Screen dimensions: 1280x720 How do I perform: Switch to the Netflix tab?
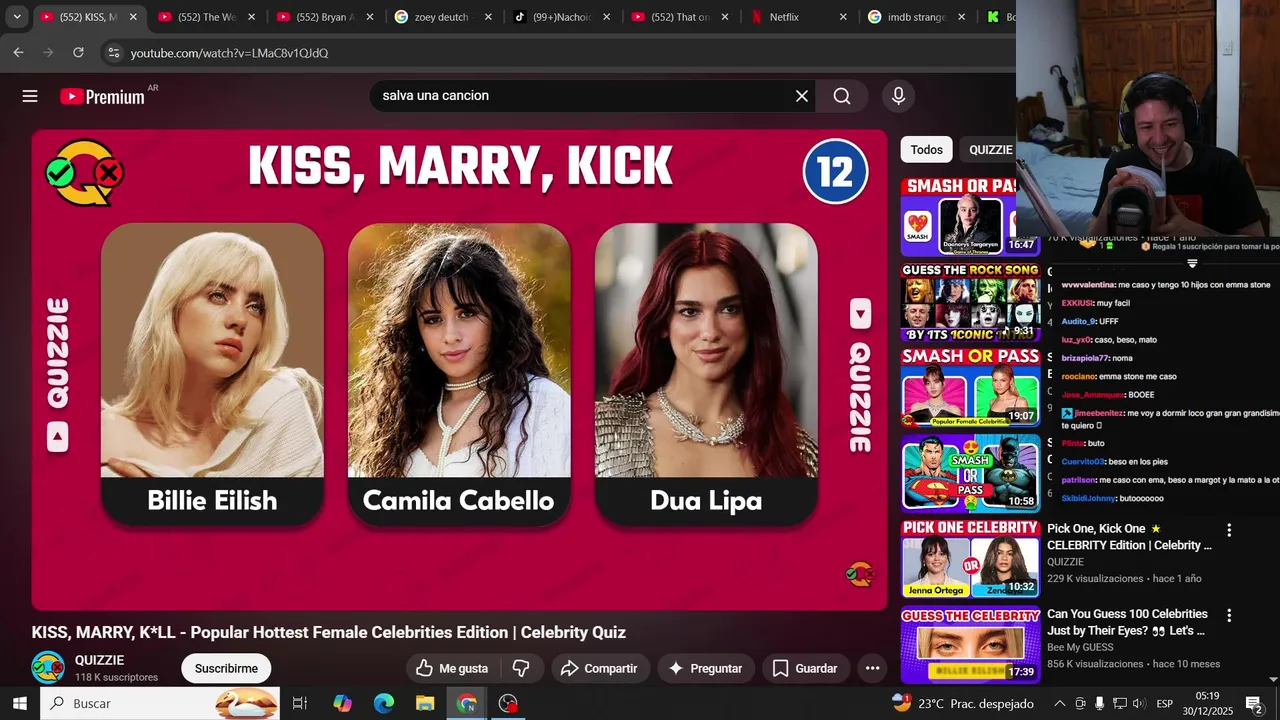pyautogui.click(x=799, y=17)
